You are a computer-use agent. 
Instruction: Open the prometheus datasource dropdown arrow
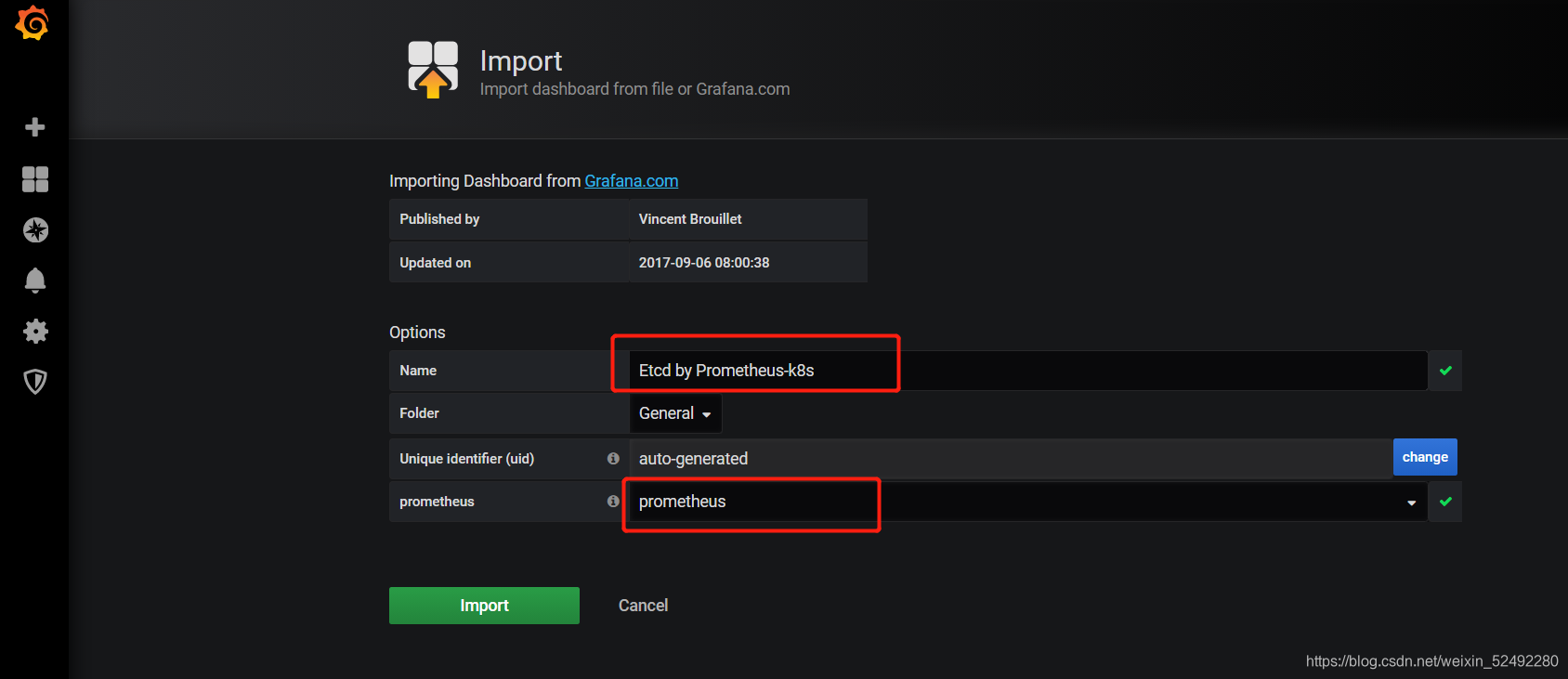1411,503
